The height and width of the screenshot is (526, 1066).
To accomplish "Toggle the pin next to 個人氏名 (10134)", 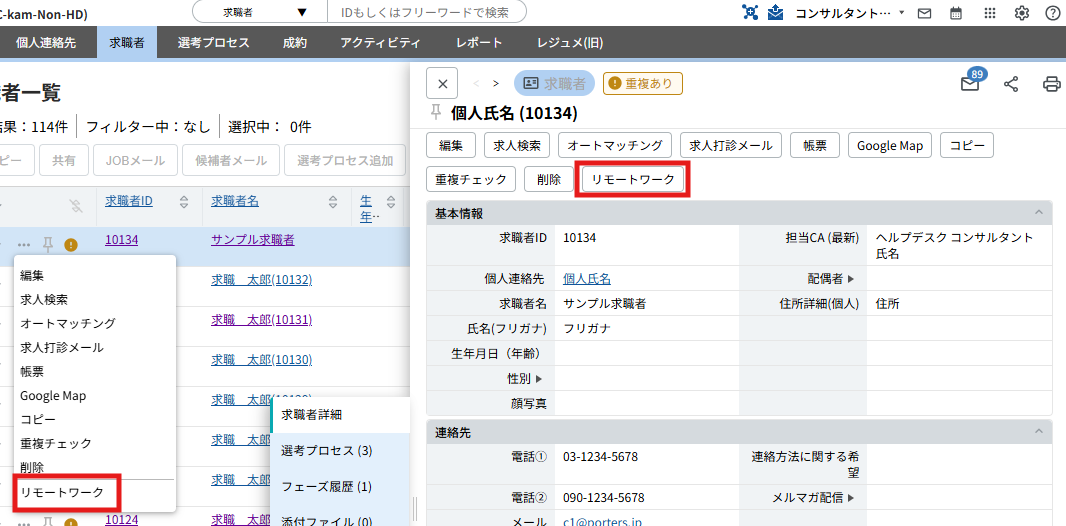I will coord(435,113).
